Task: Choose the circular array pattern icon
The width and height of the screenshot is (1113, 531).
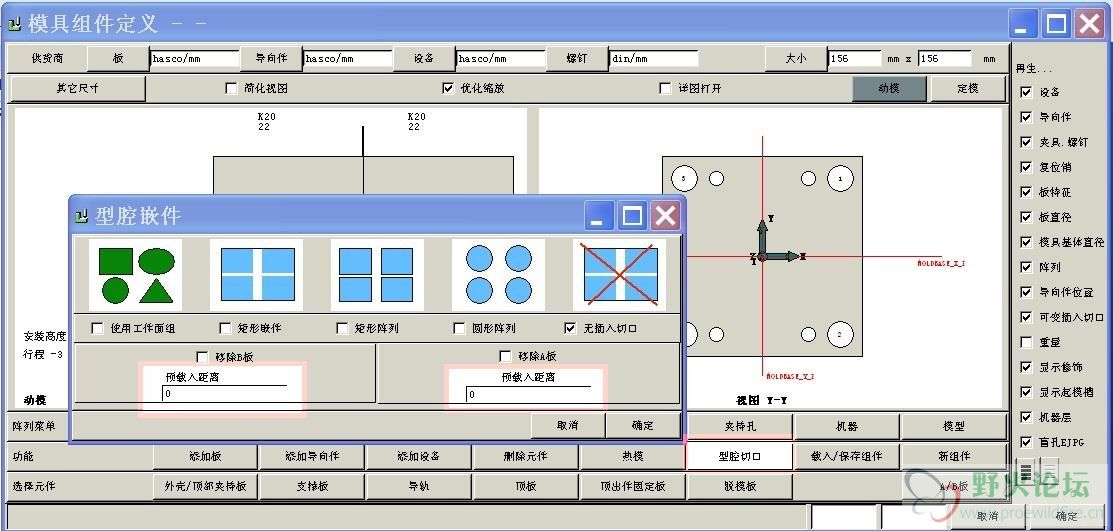Action: [498, 275]
